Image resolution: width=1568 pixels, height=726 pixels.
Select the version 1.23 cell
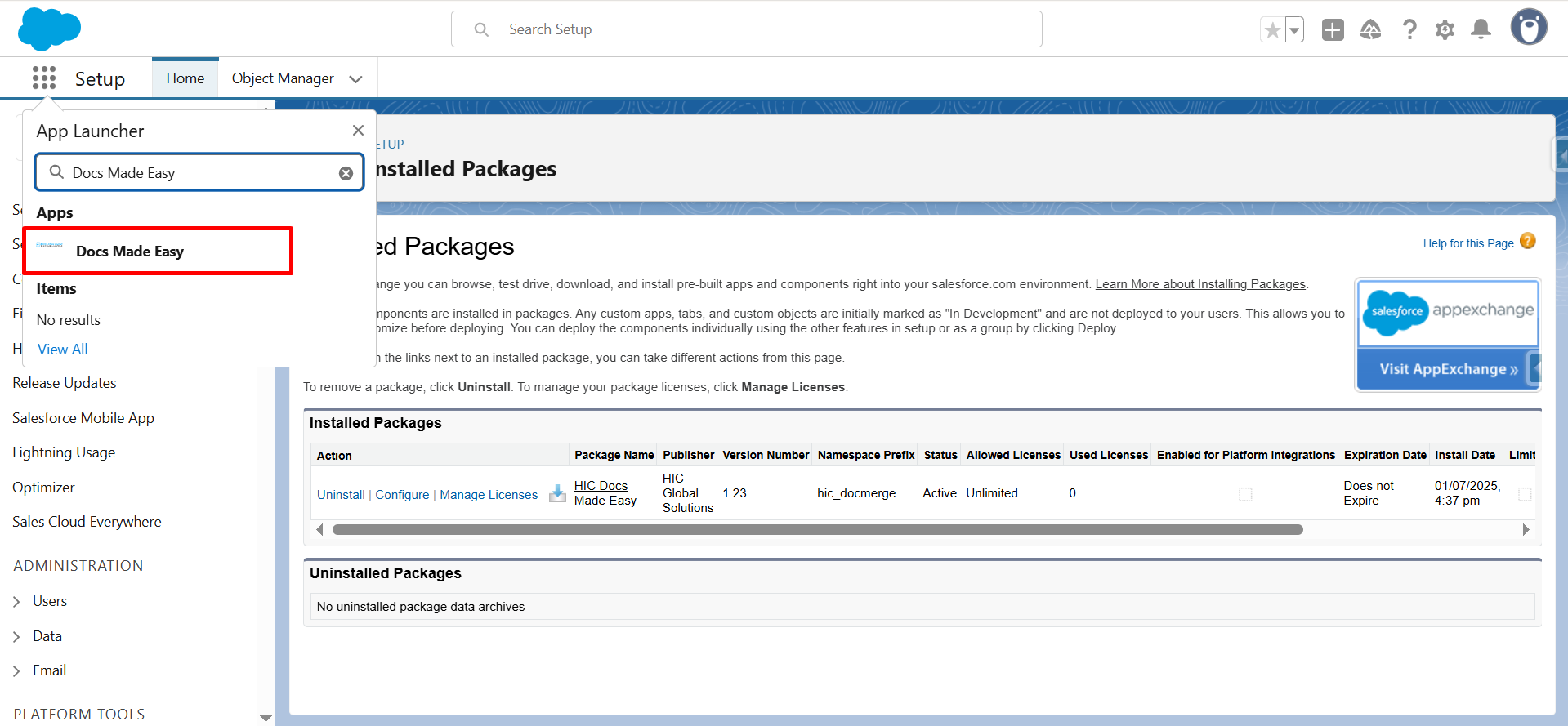735,493
